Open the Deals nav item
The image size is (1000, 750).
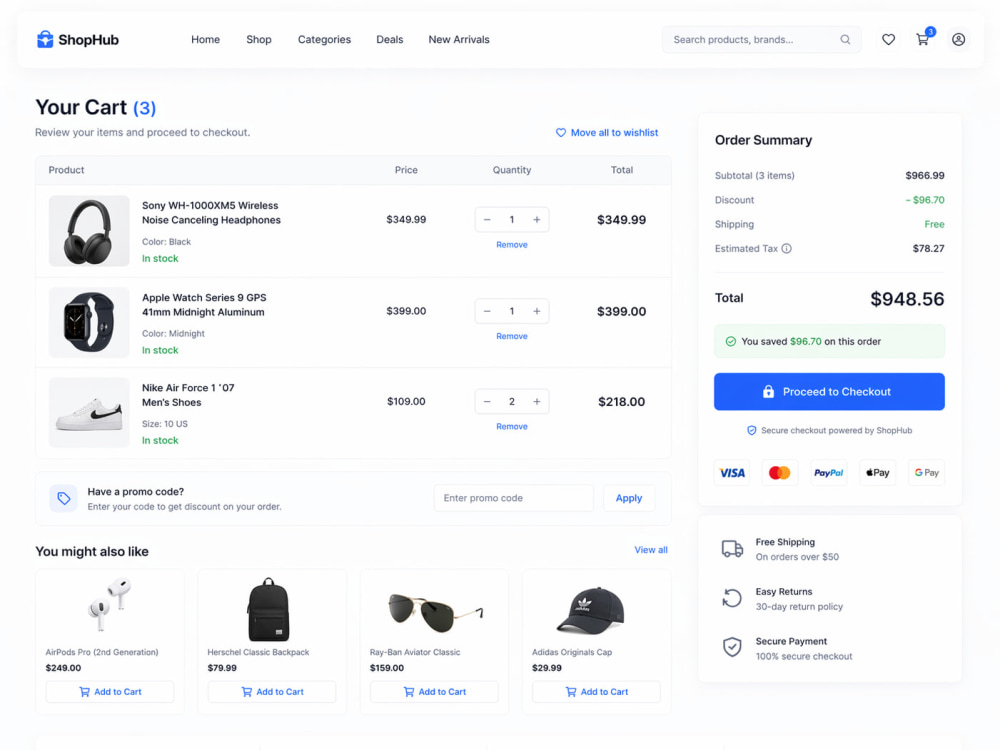click(x=390, y=40)
